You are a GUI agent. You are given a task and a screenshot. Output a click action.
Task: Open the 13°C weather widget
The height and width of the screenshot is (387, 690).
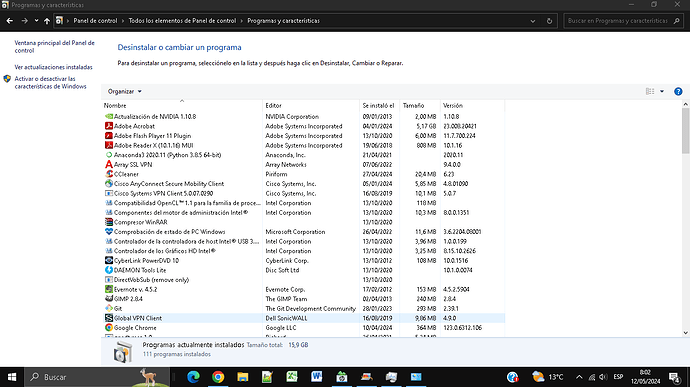pos(548,377)
